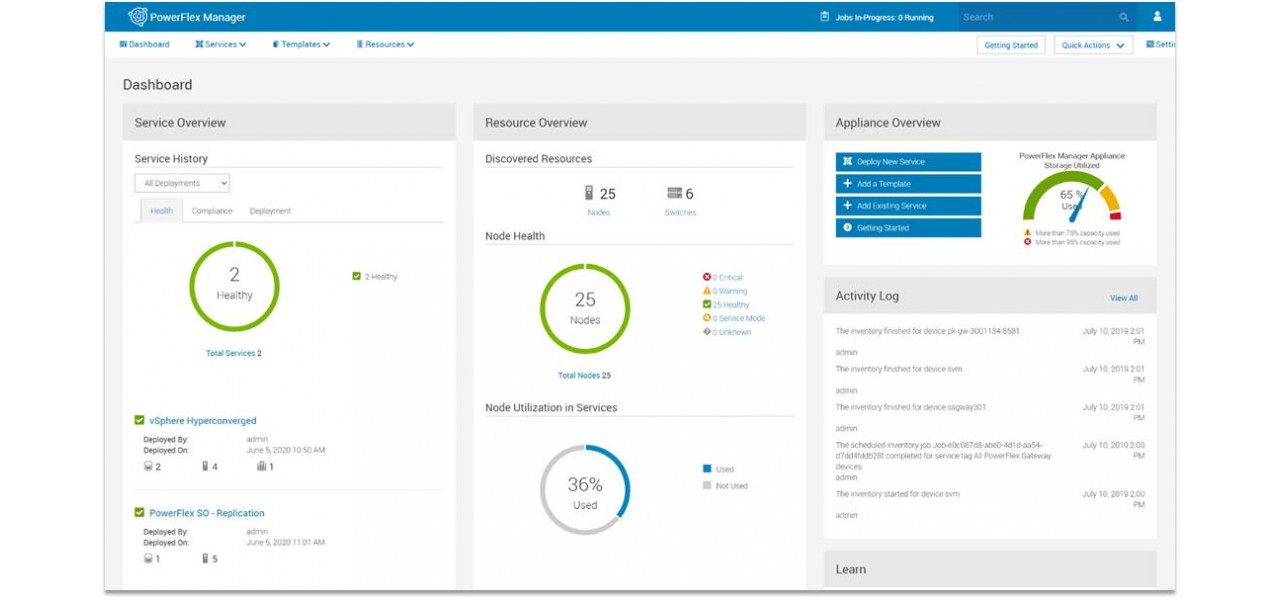Image resolution: width=1280 pixels, height=600 pixels.
Task: Click the Getting Started circle icon in Appliance Overview
Action: coord(847,228)
